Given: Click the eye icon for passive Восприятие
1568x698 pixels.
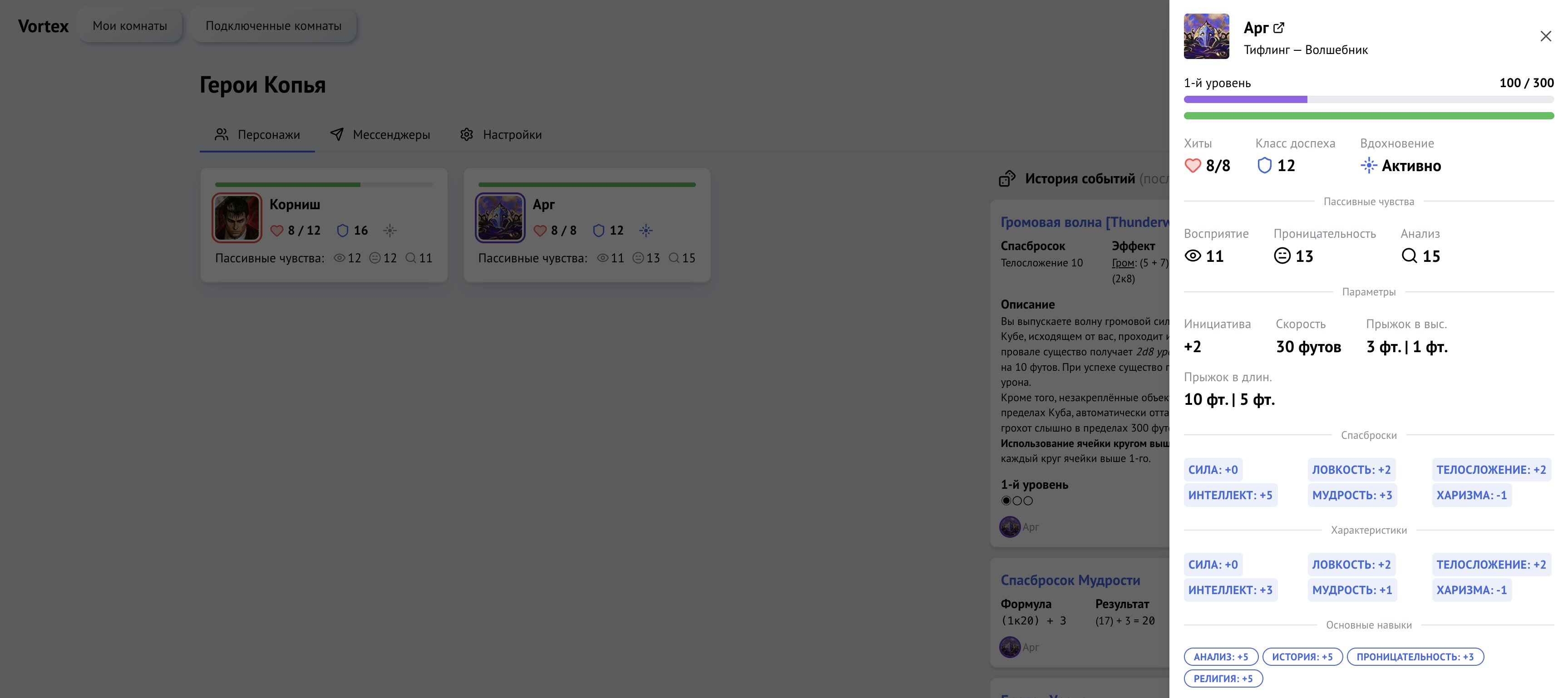Looking at the screenshot, I should [x=1193, y=256].
